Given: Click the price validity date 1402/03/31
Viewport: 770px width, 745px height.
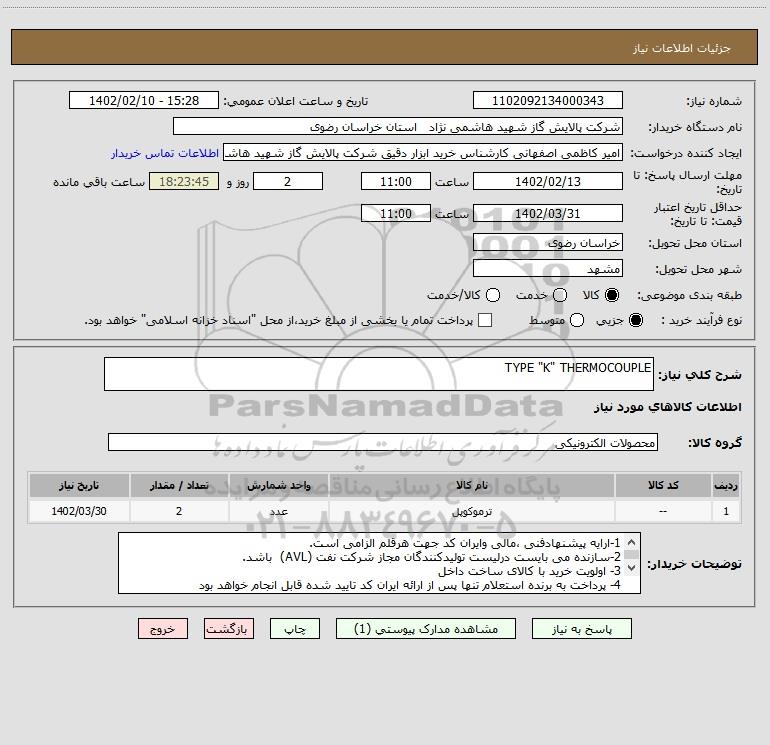Looking at the screenshot, I should pos(548,213).
